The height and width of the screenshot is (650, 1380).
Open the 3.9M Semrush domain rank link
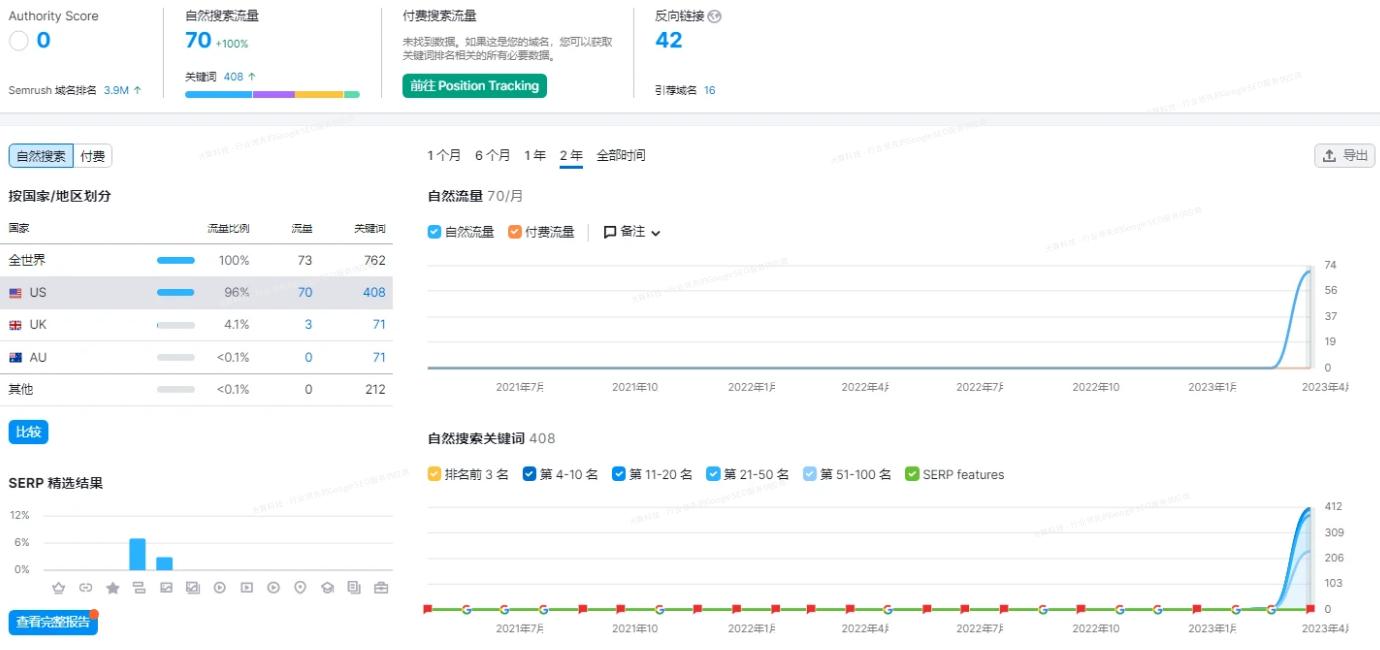click(116, 89)
